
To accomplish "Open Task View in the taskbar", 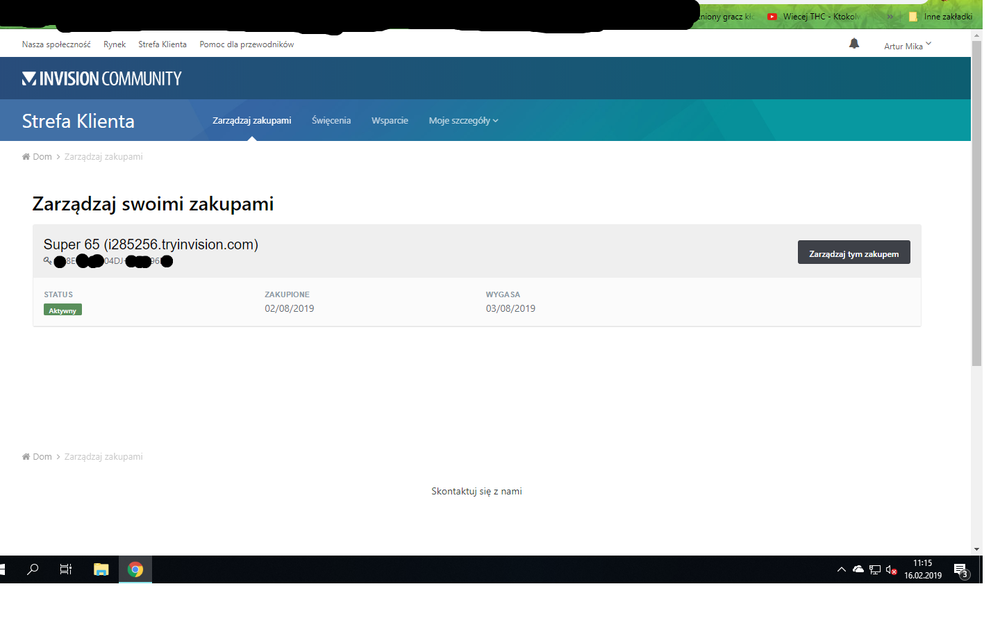I will pyautogui.click(x=66, y=569).
